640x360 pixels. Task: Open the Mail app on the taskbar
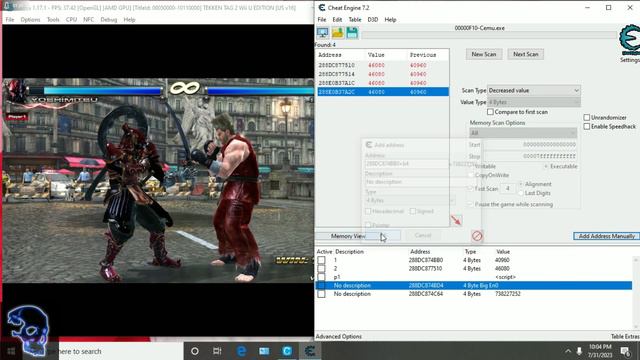click(x=264, y=351)
